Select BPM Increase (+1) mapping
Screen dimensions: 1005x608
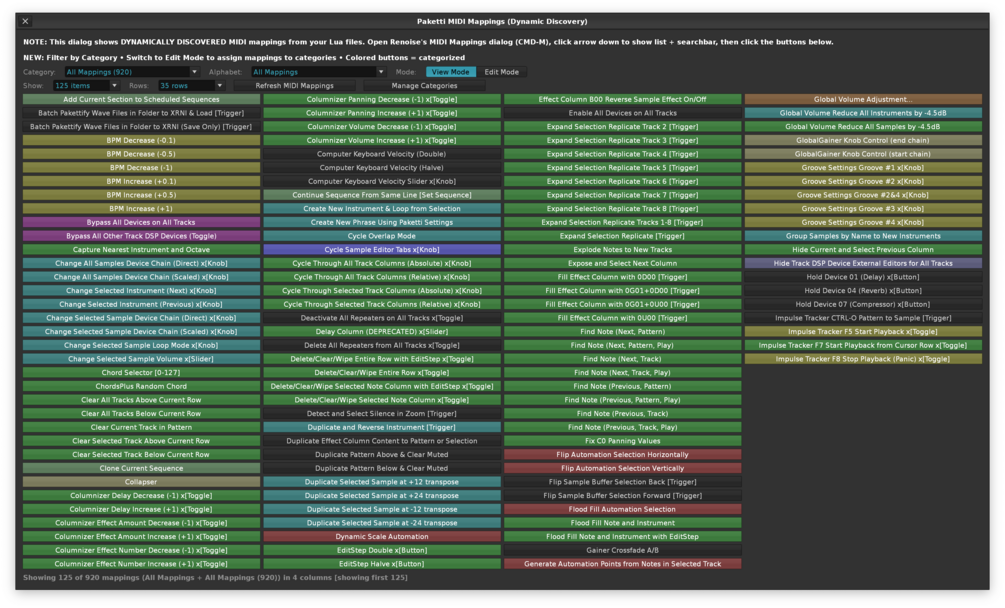click(142, 208)
